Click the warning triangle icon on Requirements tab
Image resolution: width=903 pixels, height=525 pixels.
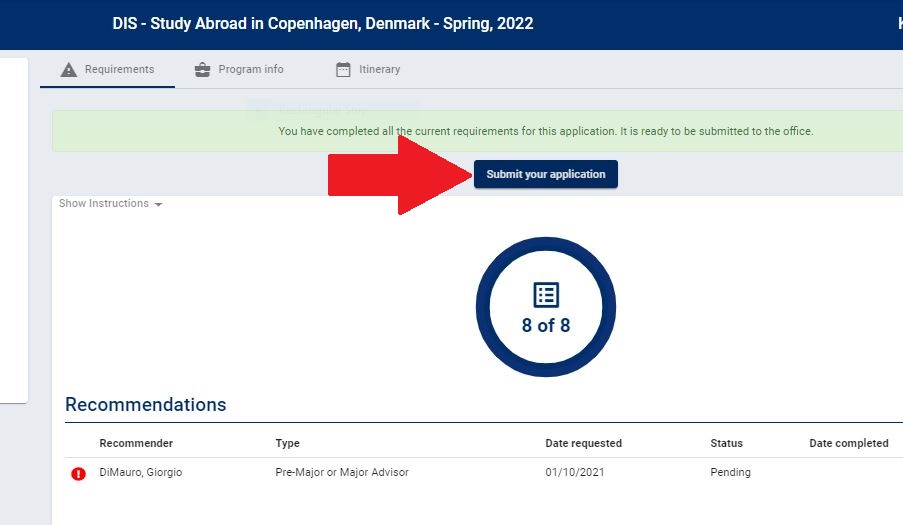point(68,70)
